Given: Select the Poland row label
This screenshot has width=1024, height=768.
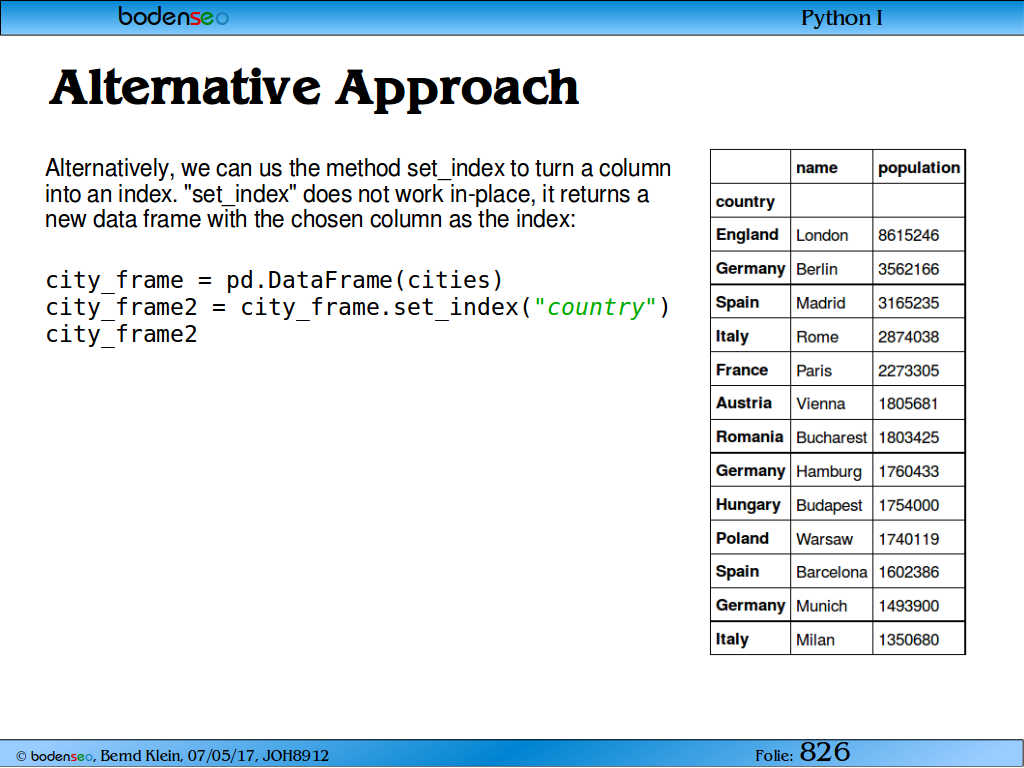Looking at the screenshot, I should pyautogui.click(x=742, y=538).
